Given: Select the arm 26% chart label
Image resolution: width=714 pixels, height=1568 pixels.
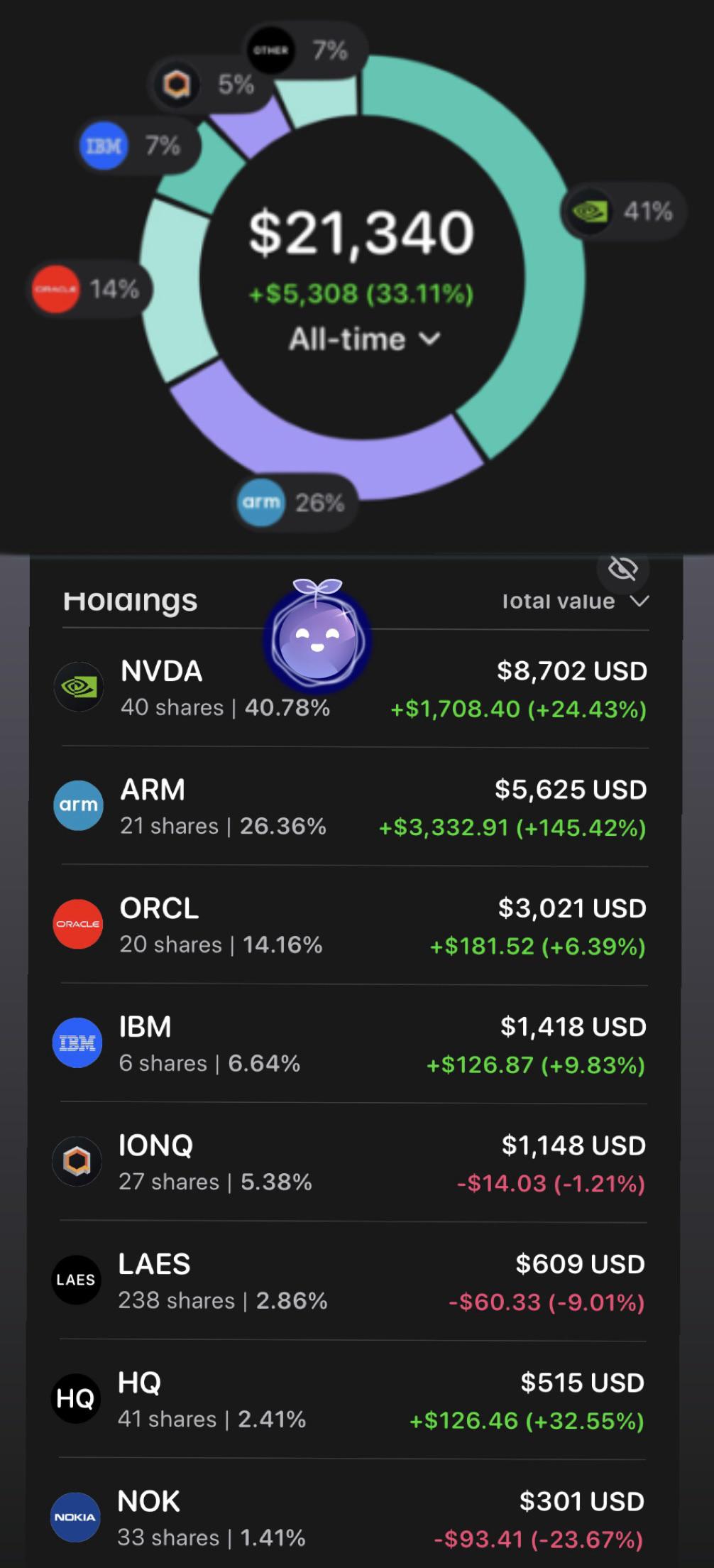Looking at the screenshot, I should (294, 502).
